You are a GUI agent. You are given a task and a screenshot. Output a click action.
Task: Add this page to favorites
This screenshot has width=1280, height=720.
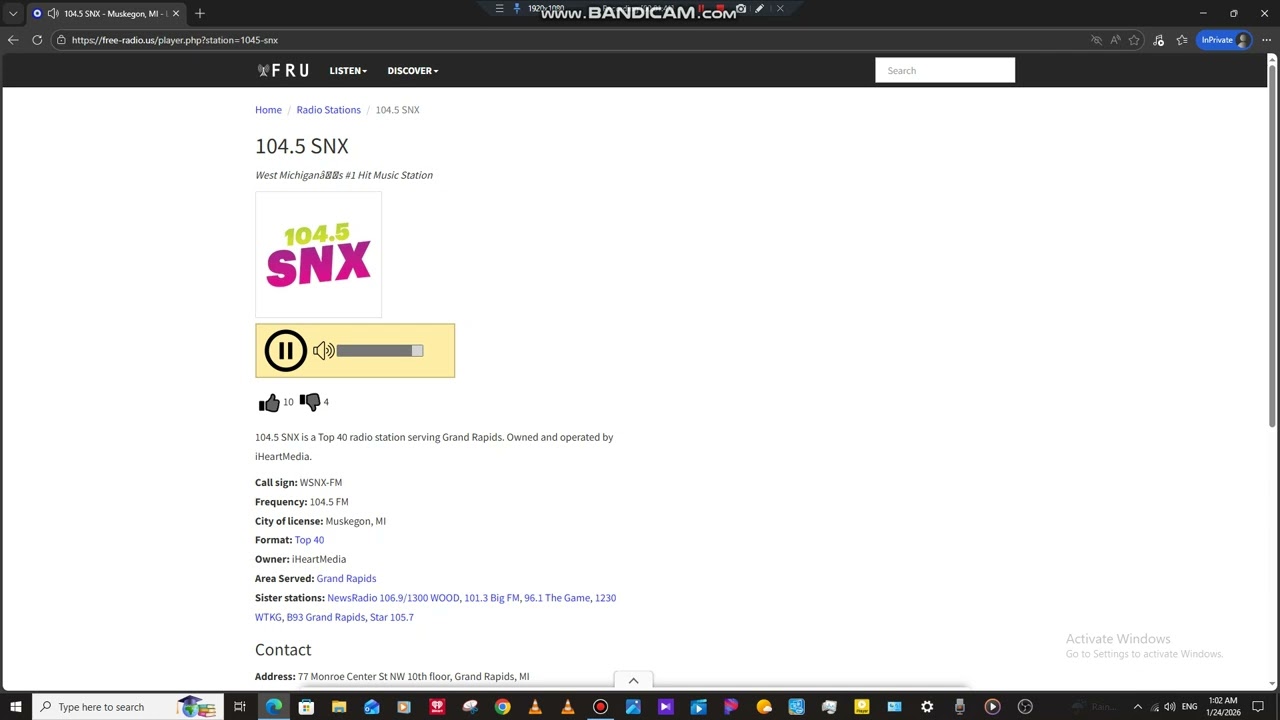(x=1134, y=40)
